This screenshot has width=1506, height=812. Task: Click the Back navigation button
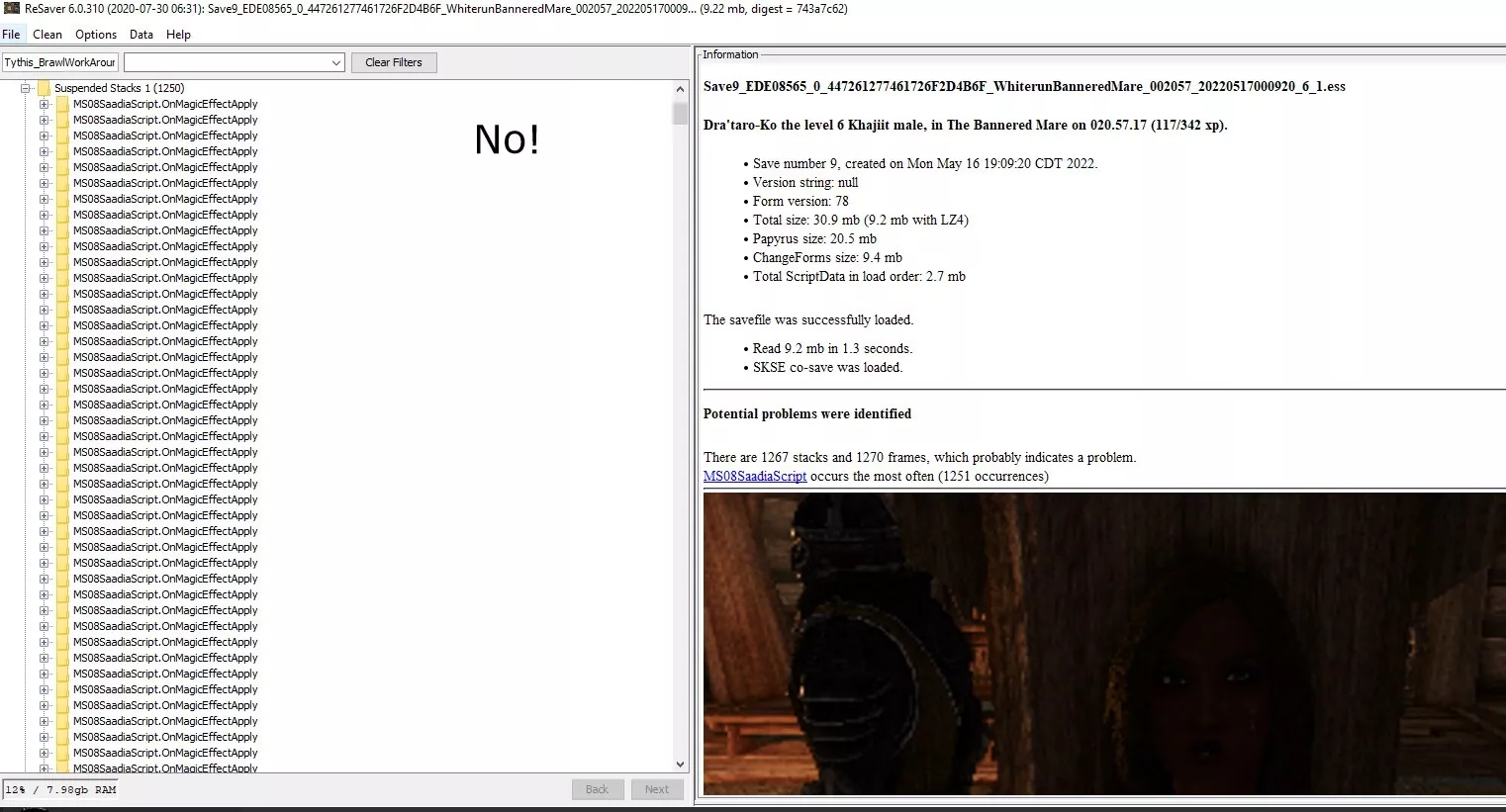click(x=598, y=789)
